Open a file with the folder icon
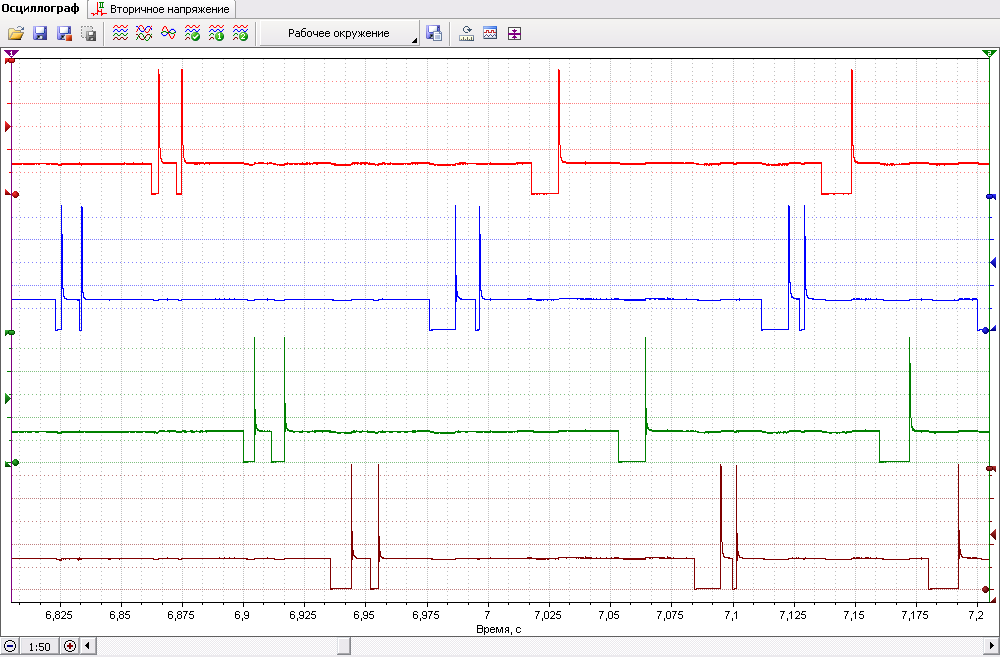Image resolution: width=1000 pixels, height=657 pixels. [x=15, y=34]
